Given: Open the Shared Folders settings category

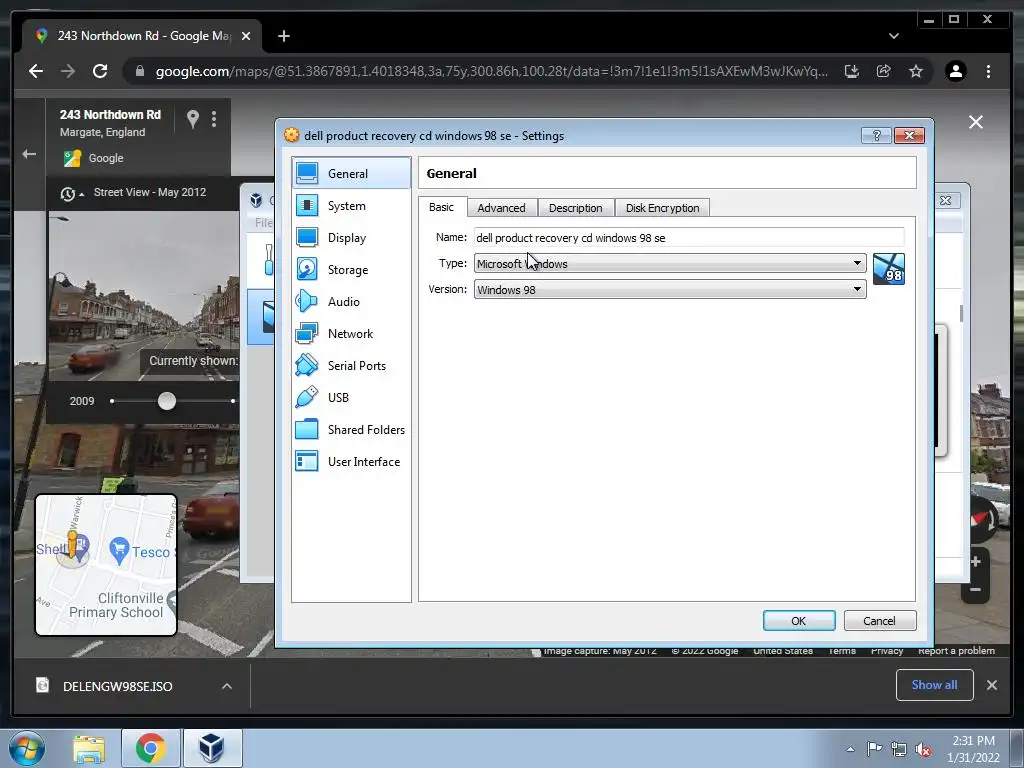Looking at the screenshot, I should (351, 430).
